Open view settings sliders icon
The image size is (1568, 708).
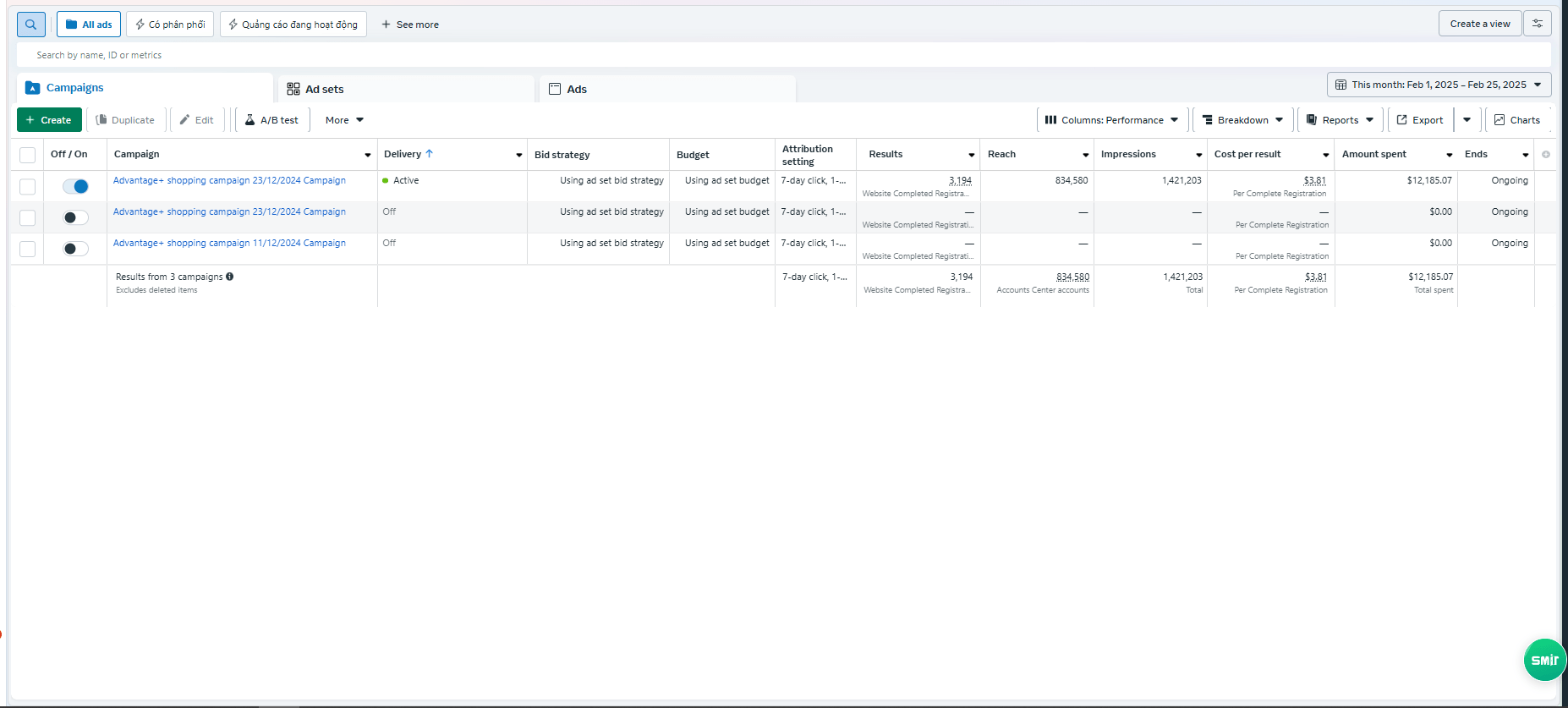[x=1537, y=24]
